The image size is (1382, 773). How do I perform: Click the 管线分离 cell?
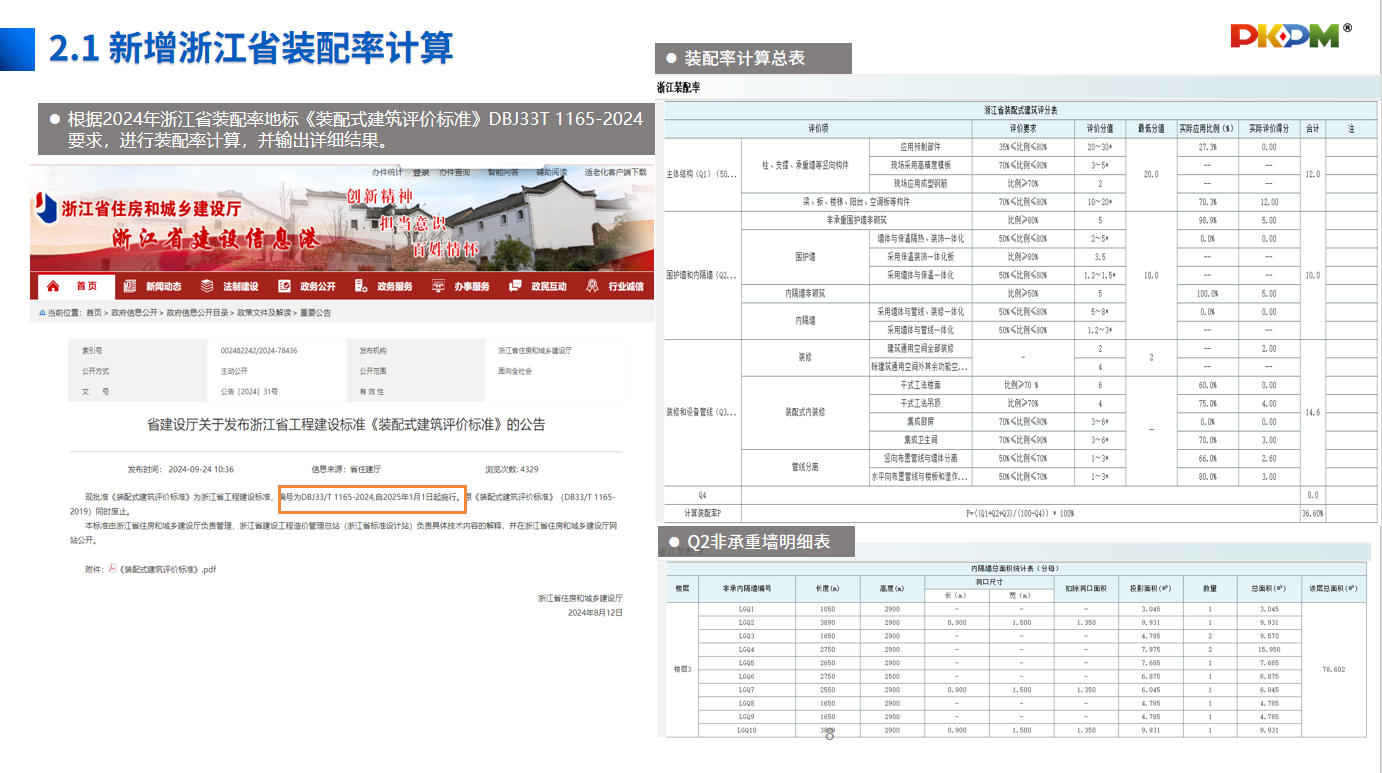[806, 467]
